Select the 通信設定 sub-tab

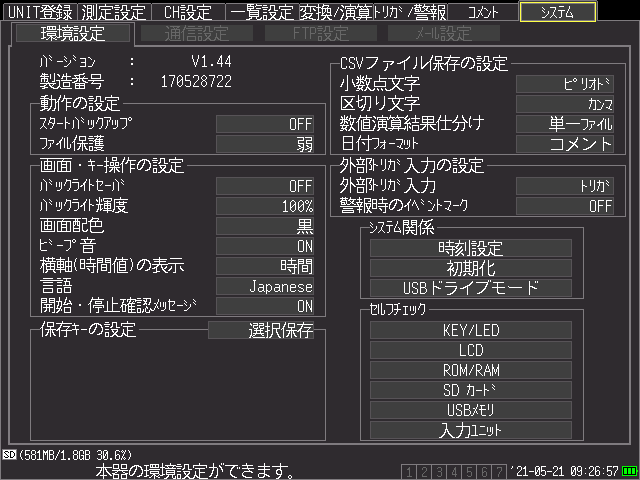click(197, 33)
